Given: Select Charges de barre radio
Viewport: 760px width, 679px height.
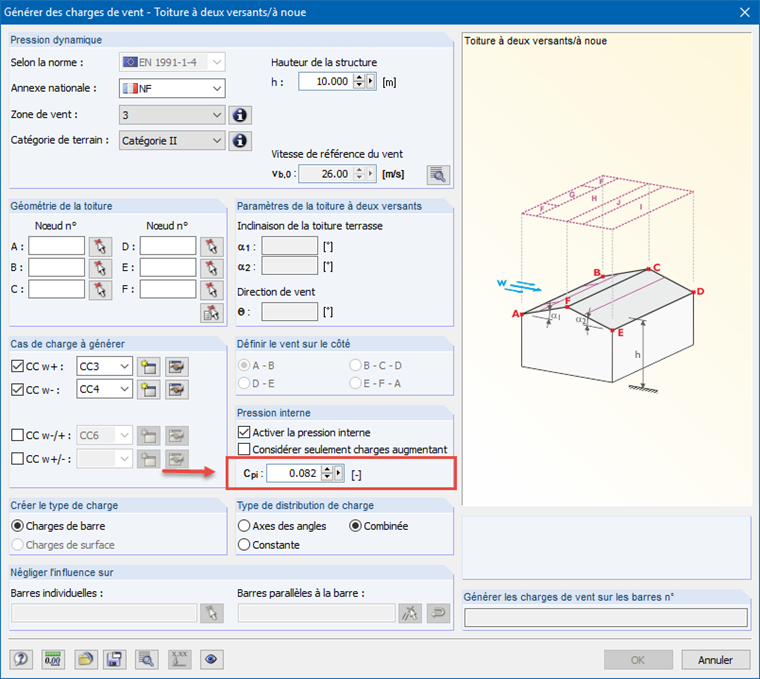Looking at the screenshot, I should click(17, 526).
